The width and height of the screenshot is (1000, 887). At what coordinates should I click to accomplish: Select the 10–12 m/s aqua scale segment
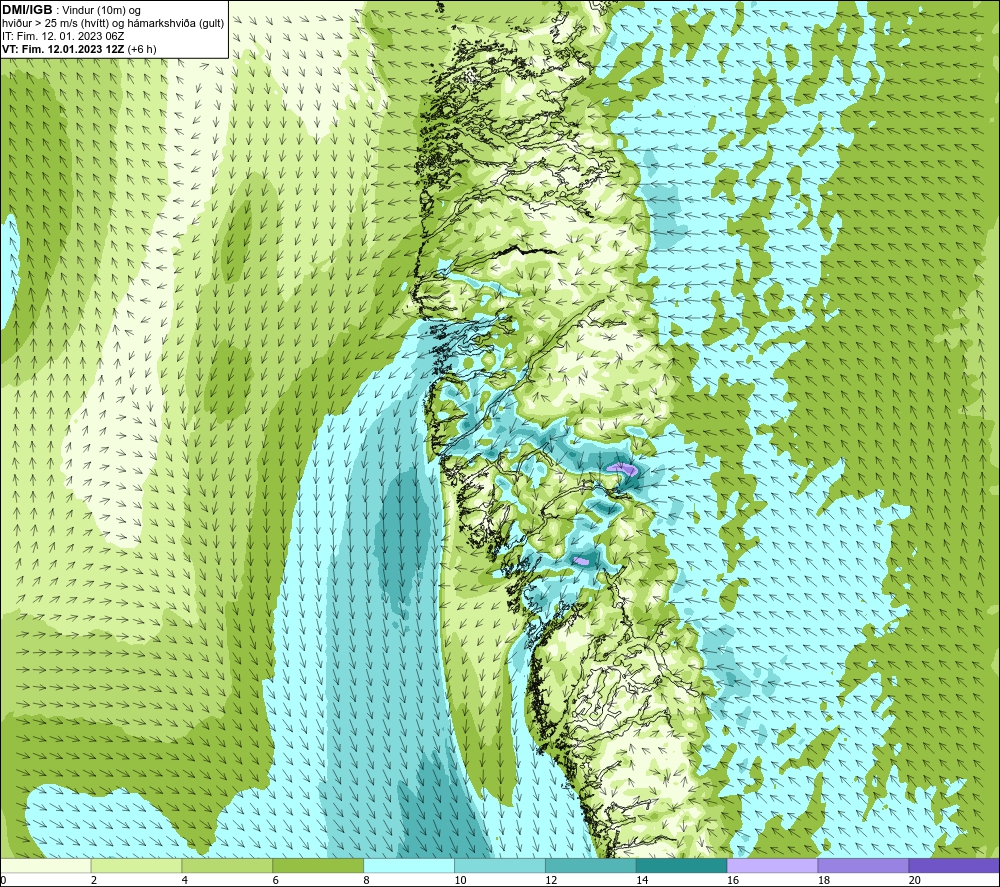pyautogui.click(x=500, y=865)
